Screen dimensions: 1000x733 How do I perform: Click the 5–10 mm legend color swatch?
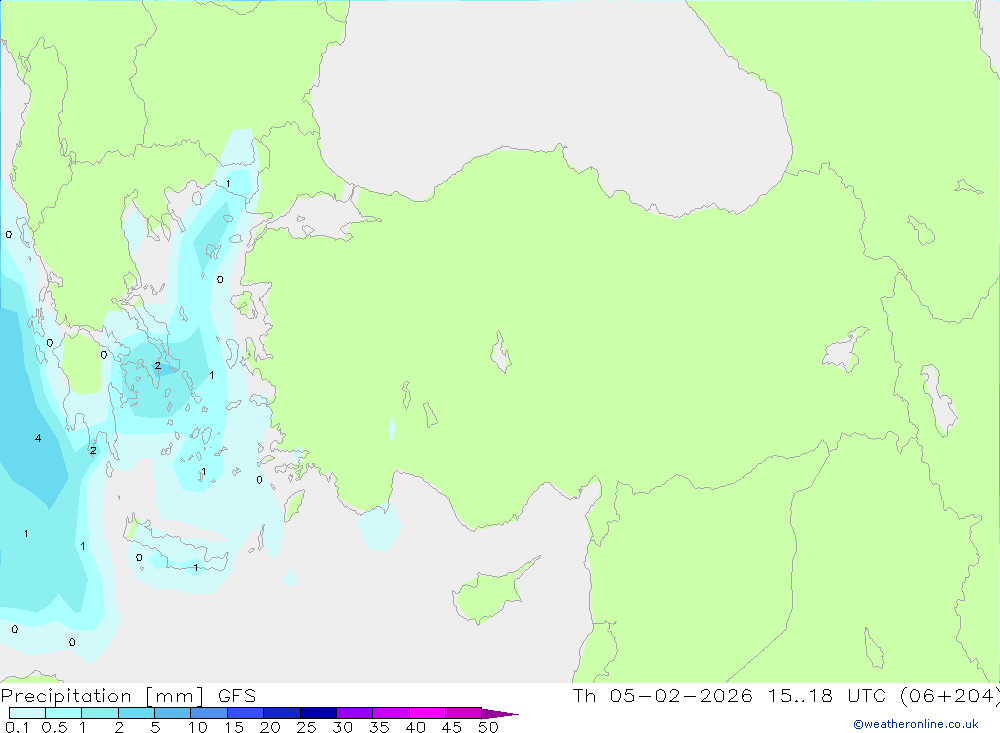(x=172, y=713)
